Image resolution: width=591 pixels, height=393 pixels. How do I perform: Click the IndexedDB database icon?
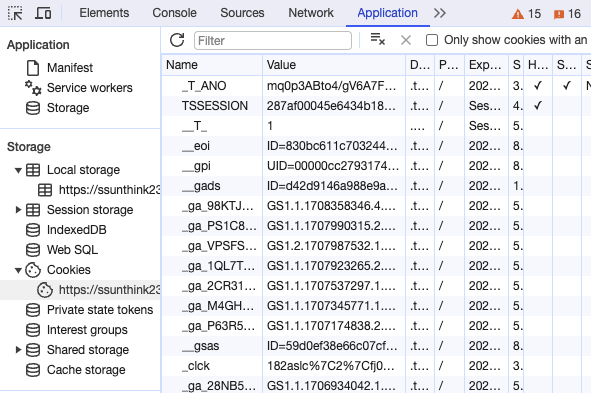tap(33, 230)
